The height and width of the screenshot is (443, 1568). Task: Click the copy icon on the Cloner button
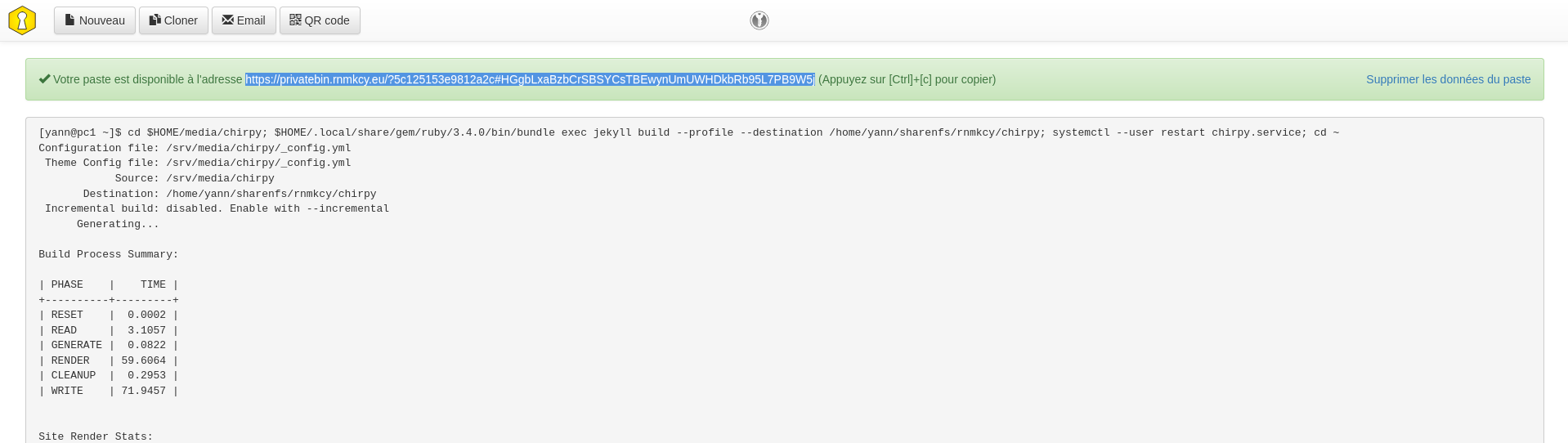coord(155,20)
